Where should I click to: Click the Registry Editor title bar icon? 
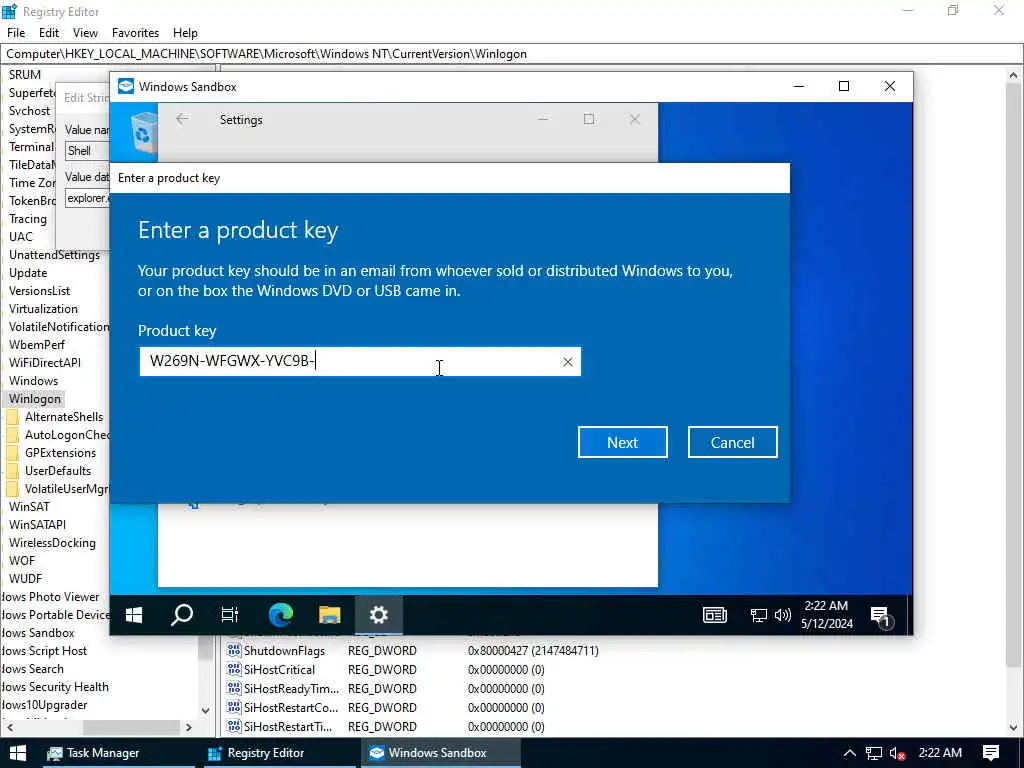[x=9, y=11]
